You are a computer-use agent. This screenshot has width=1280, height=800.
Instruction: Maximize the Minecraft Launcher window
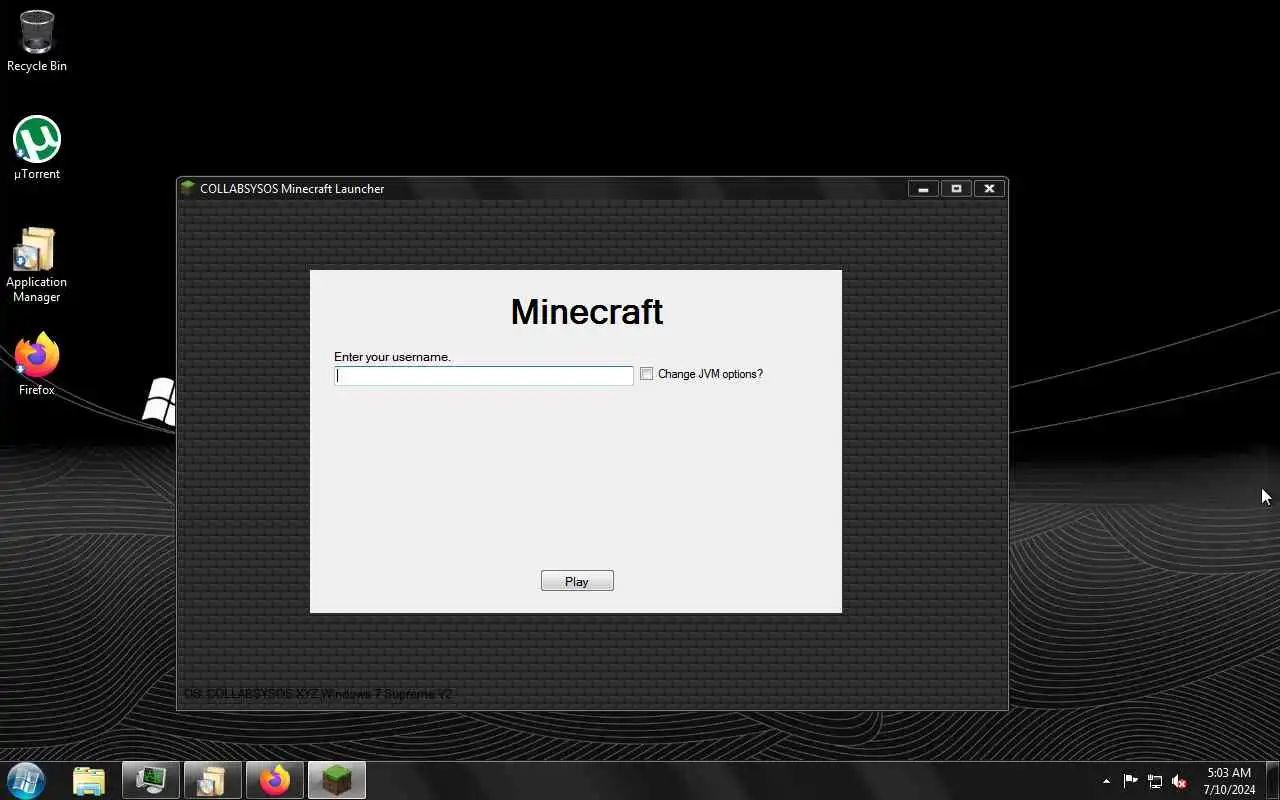956,188
